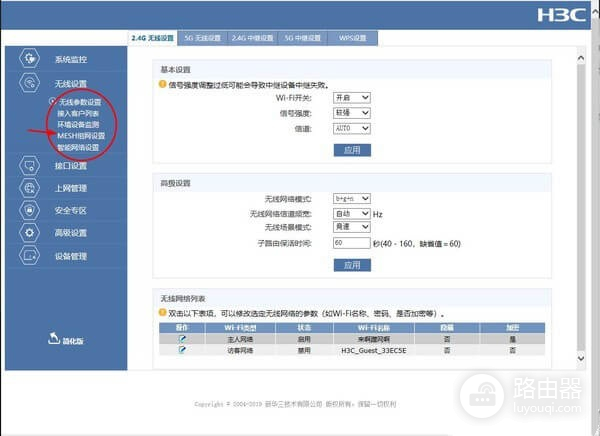
Task: Select the 无线参数设置 radio option
Action: pyautogui.click(x=52, y=102)
